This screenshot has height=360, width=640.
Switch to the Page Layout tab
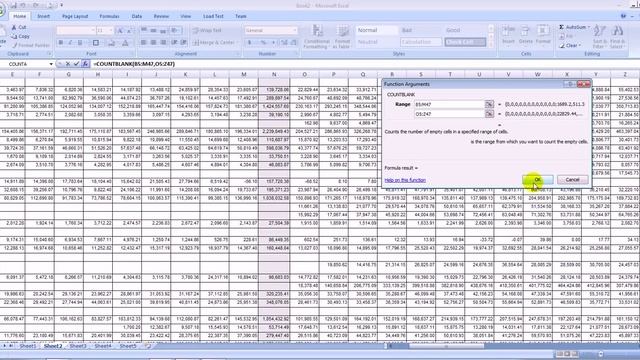(75, 16)
